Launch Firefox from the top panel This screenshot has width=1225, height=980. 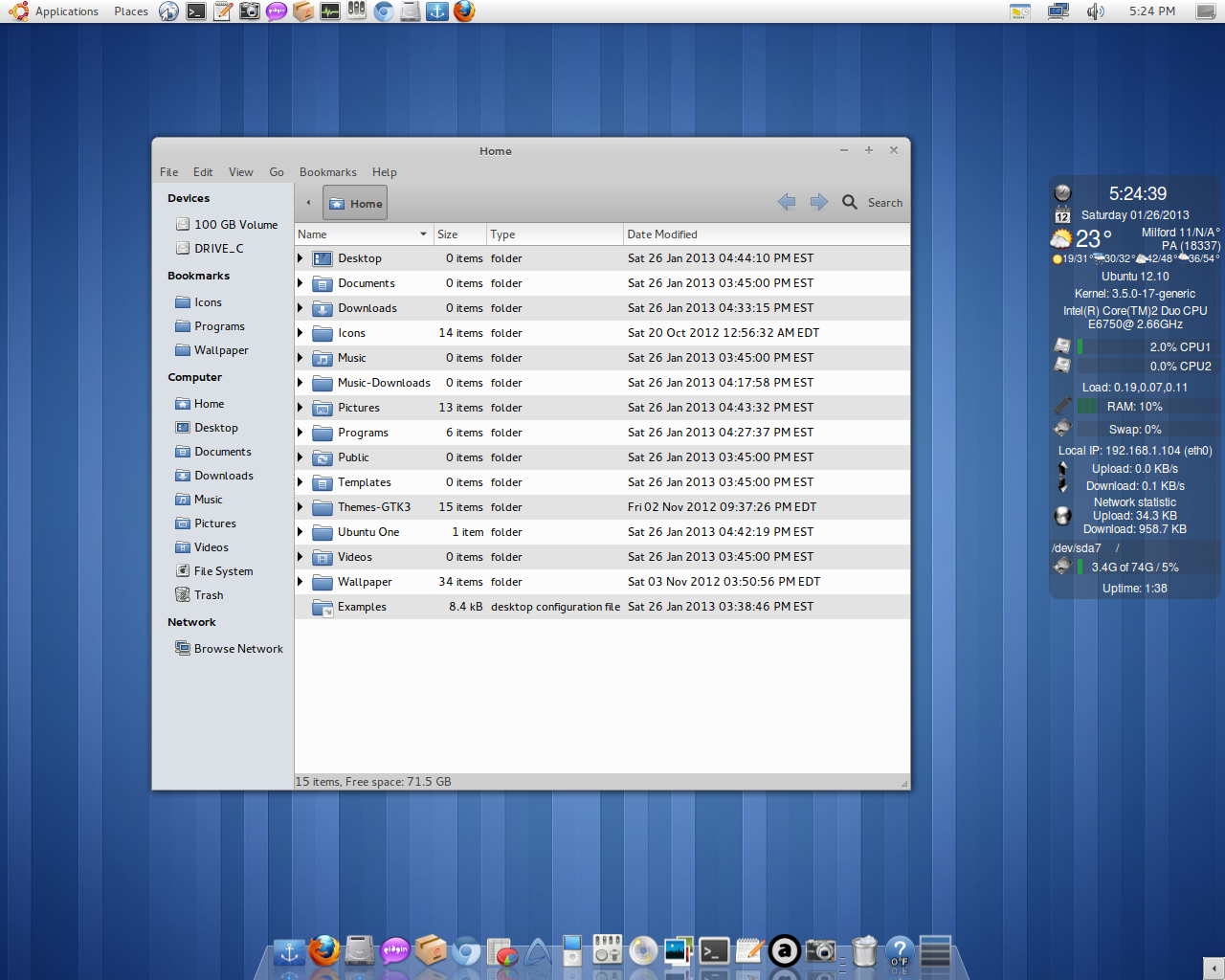click(x=464, y=11)
